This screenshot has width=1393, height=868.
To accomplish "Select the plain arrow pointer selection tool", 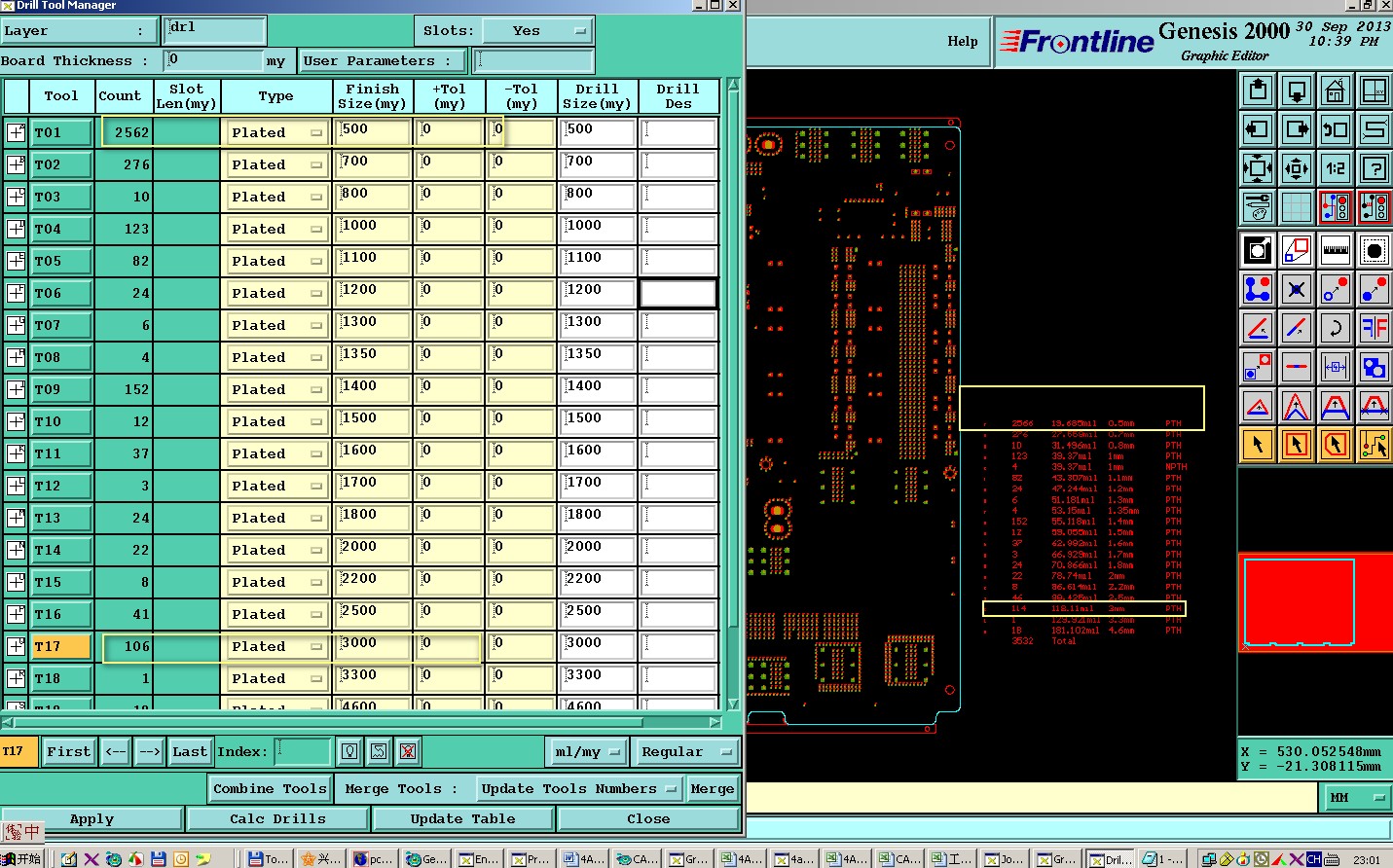I will [1258, 445].
